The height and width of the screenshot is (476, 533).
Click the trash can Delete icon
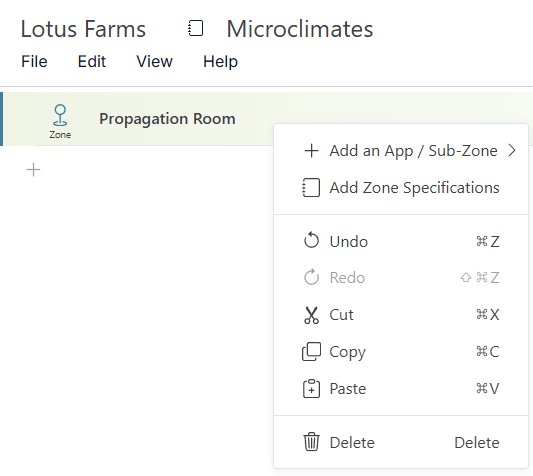click(x=311, y=442)
